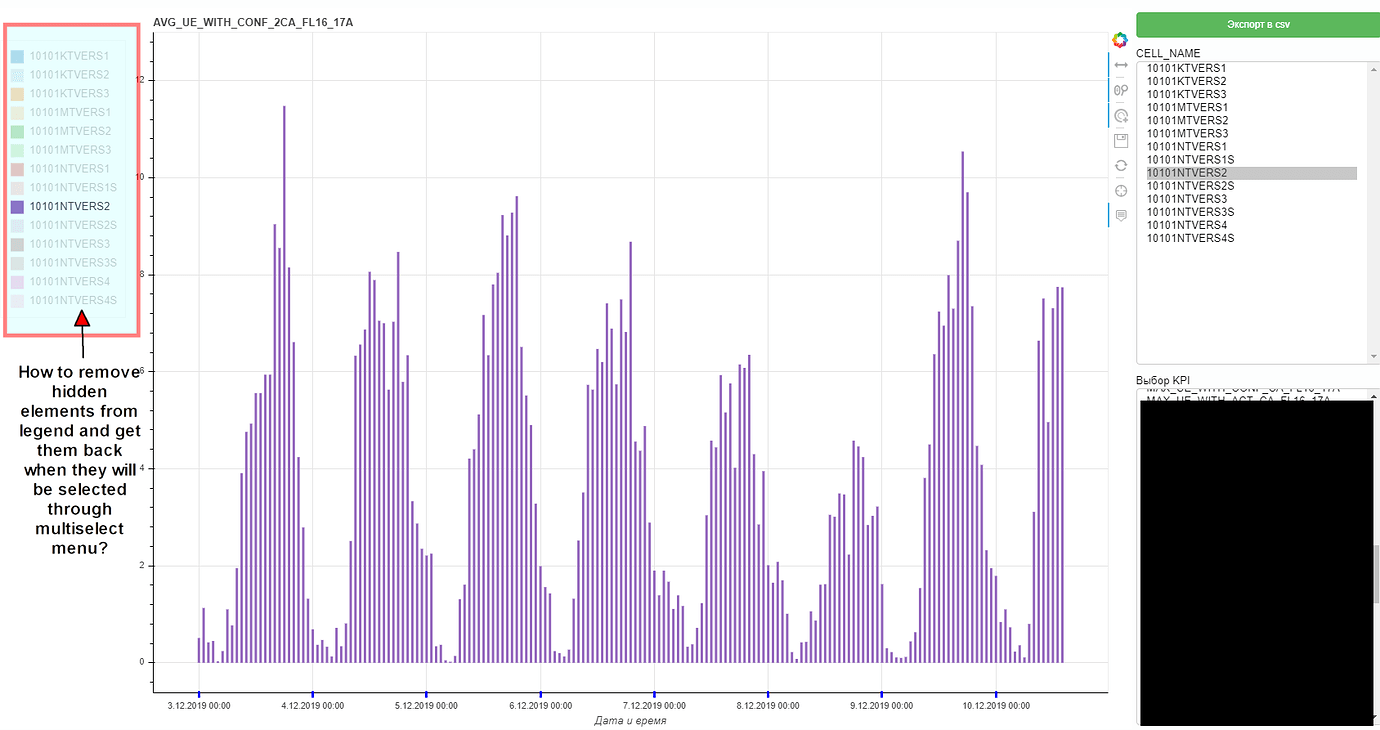This screenshot has height=730, width=1380.
Task: Activate the horizontal pan tool
Action: point(1121,65)
